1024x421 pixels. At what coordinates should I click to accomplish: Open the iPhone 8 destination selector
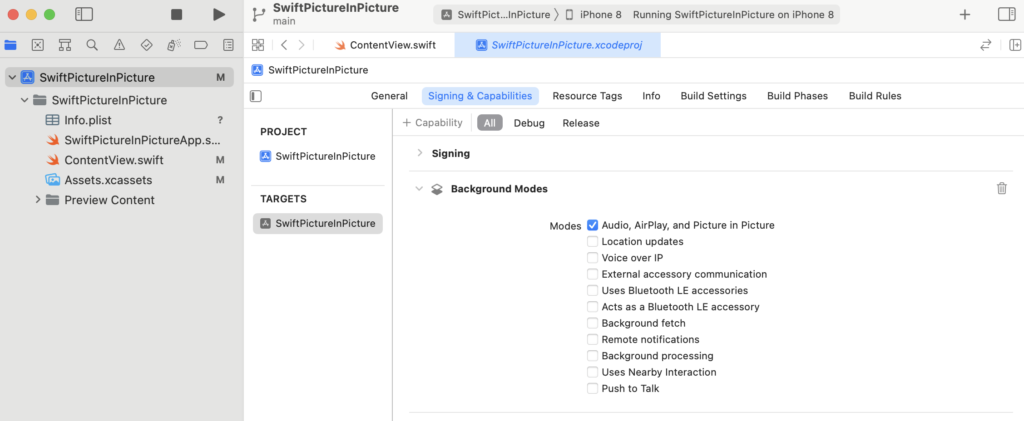point(593,14)
